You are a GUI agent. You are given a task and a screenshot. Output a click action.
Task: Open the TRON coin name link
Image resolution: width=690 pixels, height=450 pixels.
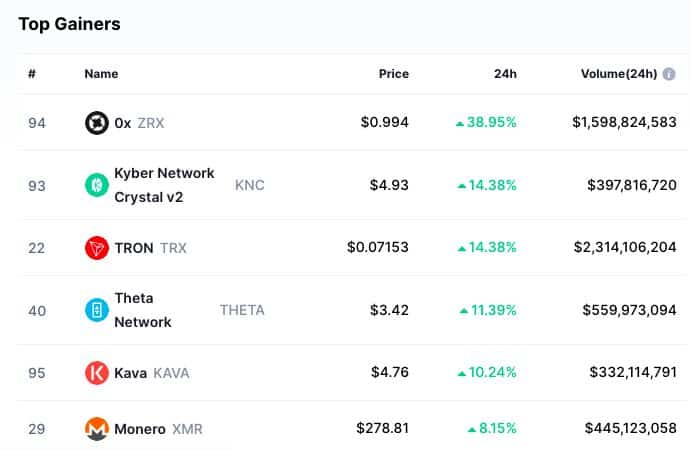[x=135, y=248]
